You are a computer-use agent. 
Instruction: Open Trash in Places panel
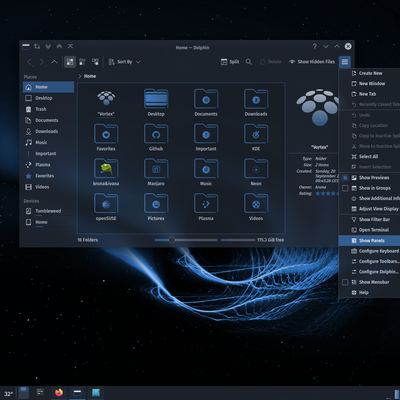click(x=49, y=109)
